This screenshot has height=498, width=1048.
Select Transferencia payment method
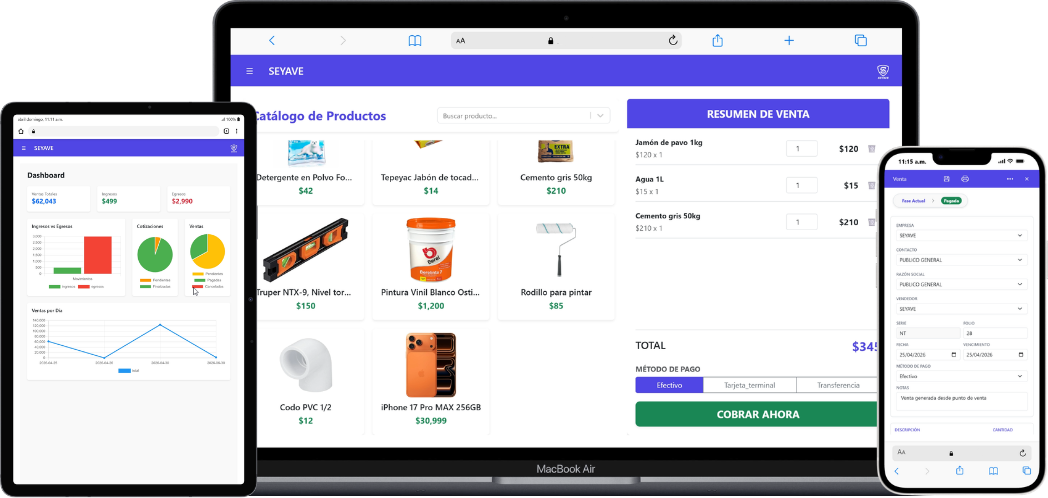tap(837, 385)
